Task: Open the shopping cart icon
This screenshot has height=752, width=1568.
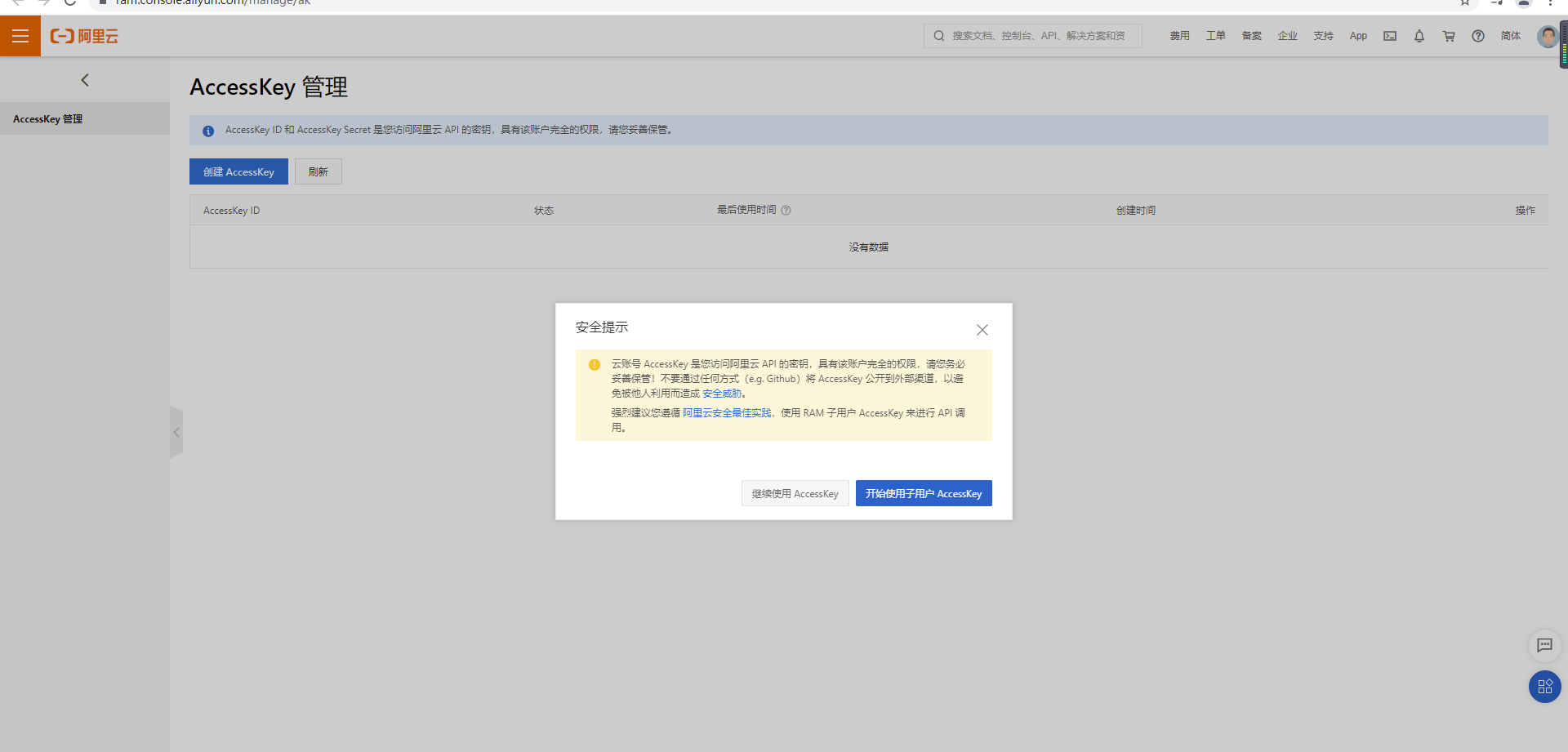Action: [x=1448, y=36]
